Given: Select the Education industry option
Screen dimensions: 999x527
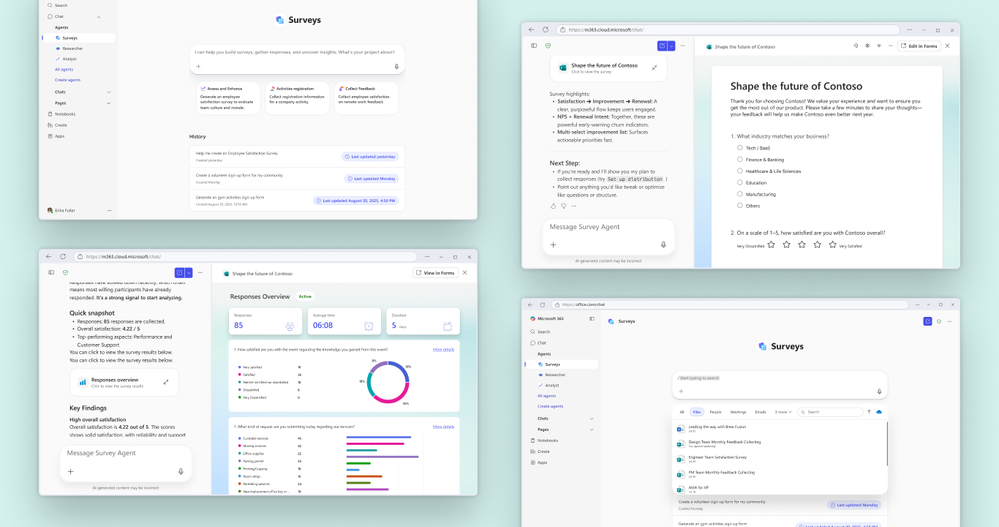Looking at the screenshot, I should [x=740, y=182].
